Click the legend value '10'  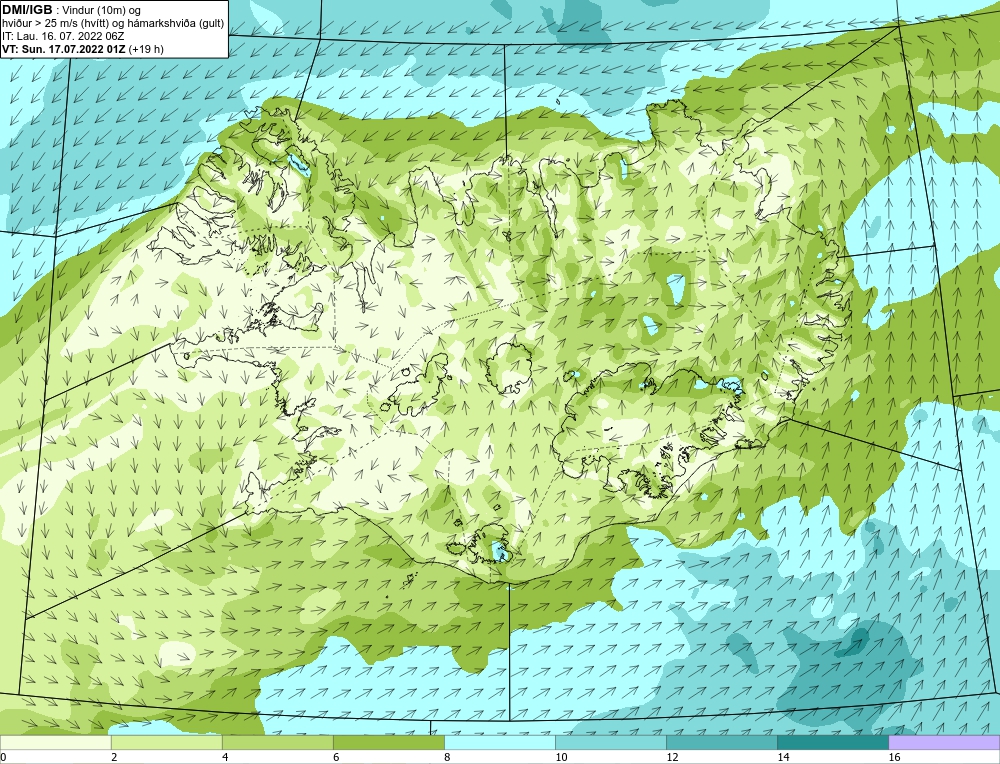[x=561, y=757]
